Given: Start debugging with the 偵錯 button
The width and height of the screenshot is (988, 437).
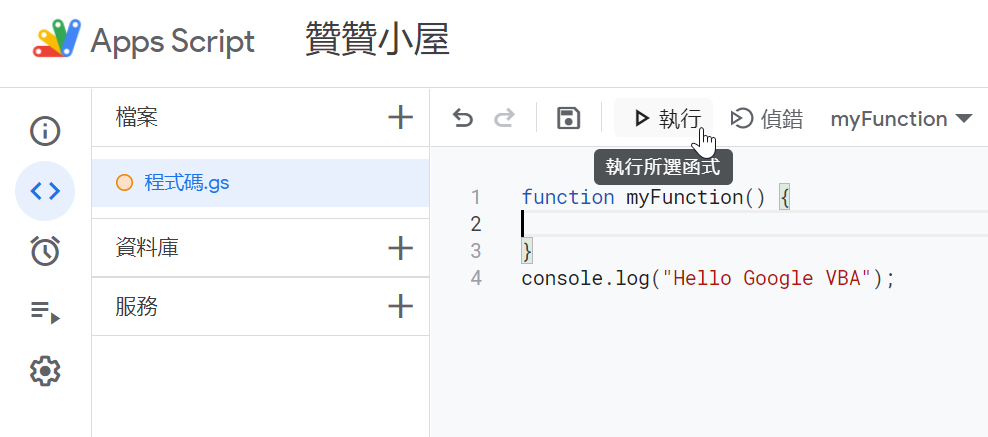Looking at the screenshot, I should (766, 118).
